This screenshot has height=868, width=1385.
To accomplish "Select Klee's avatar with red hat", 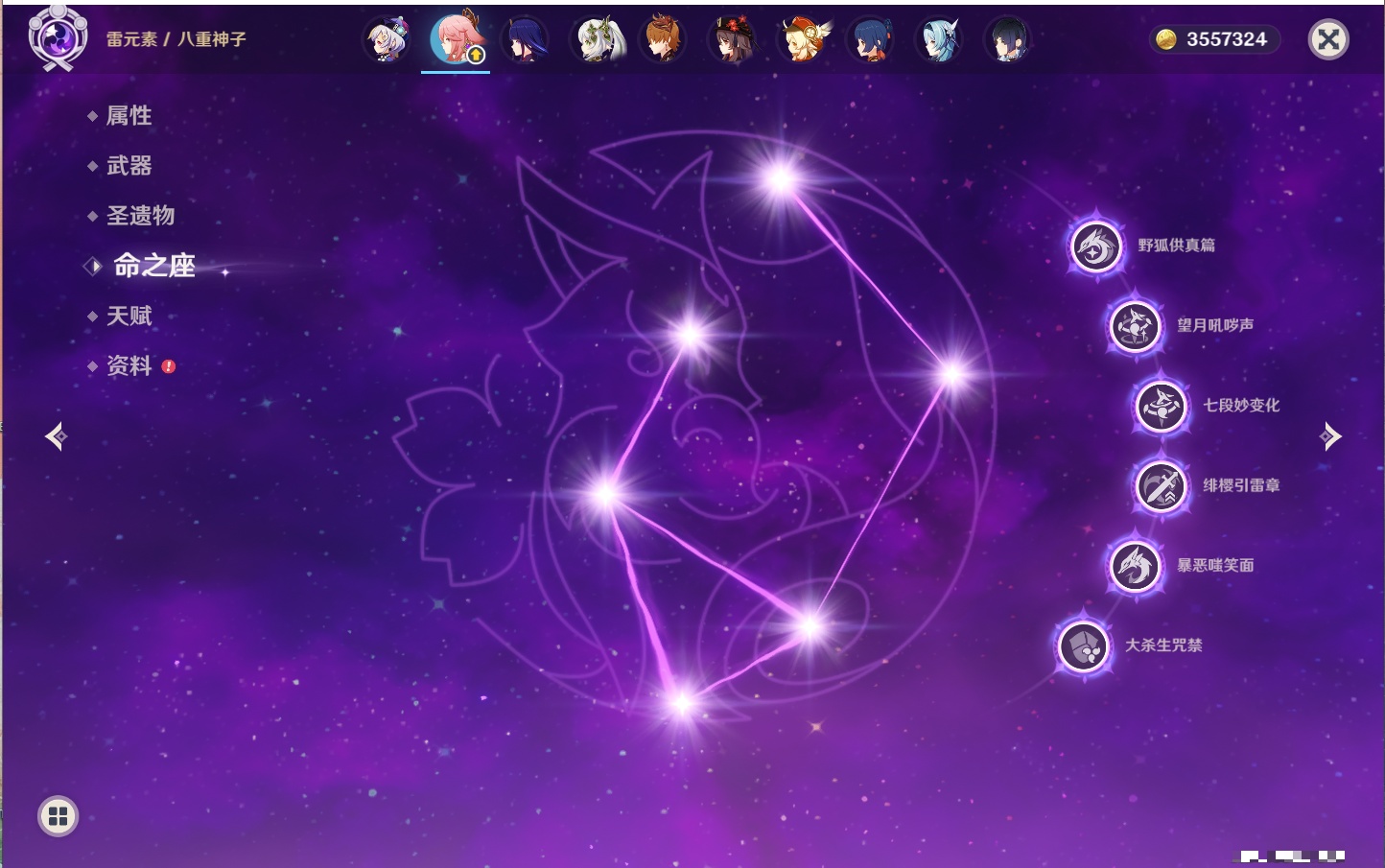I will 803,40.
